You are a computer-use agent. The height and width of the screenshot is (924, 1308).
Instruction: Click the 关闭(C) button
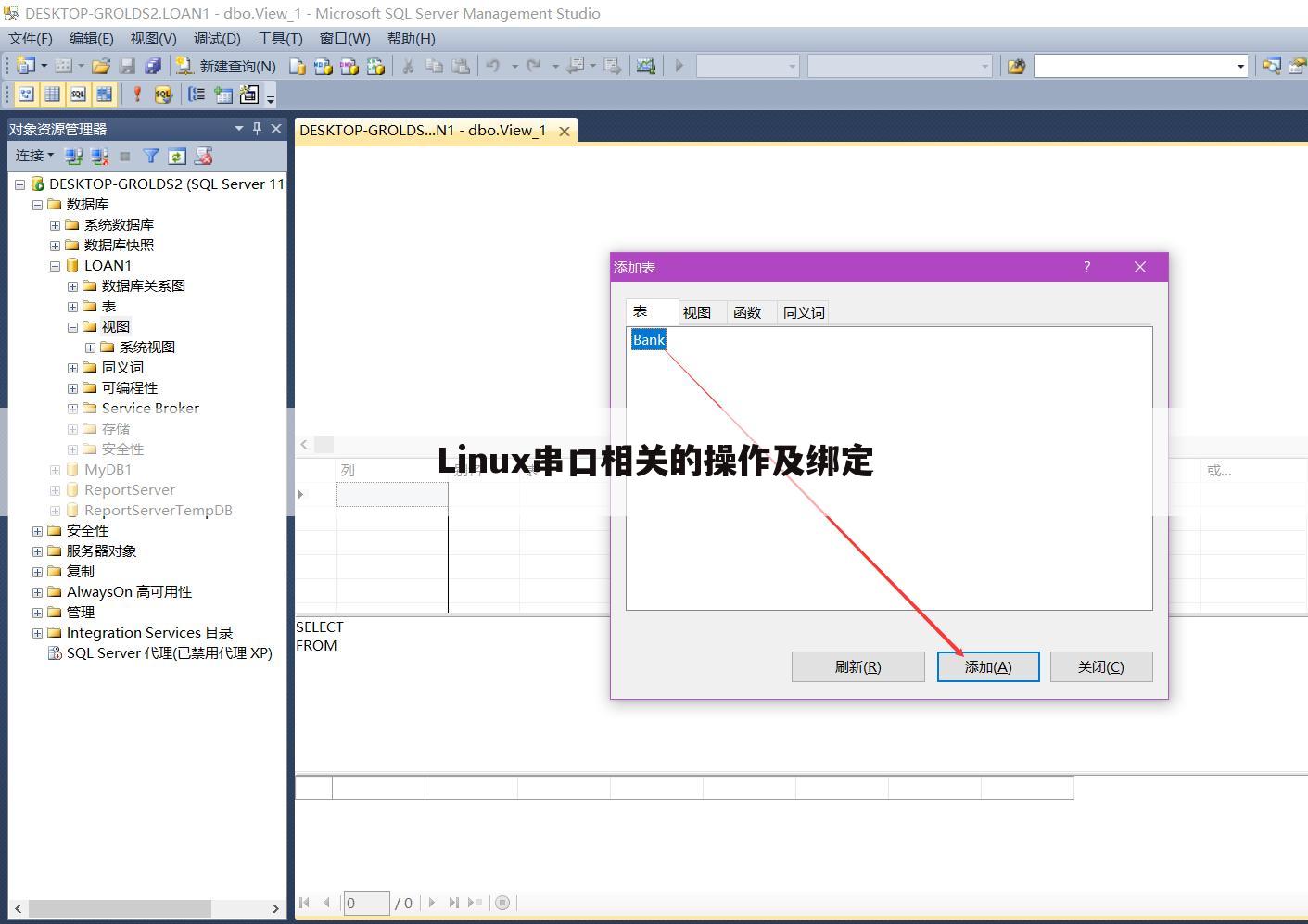(x=1101, y=666)
